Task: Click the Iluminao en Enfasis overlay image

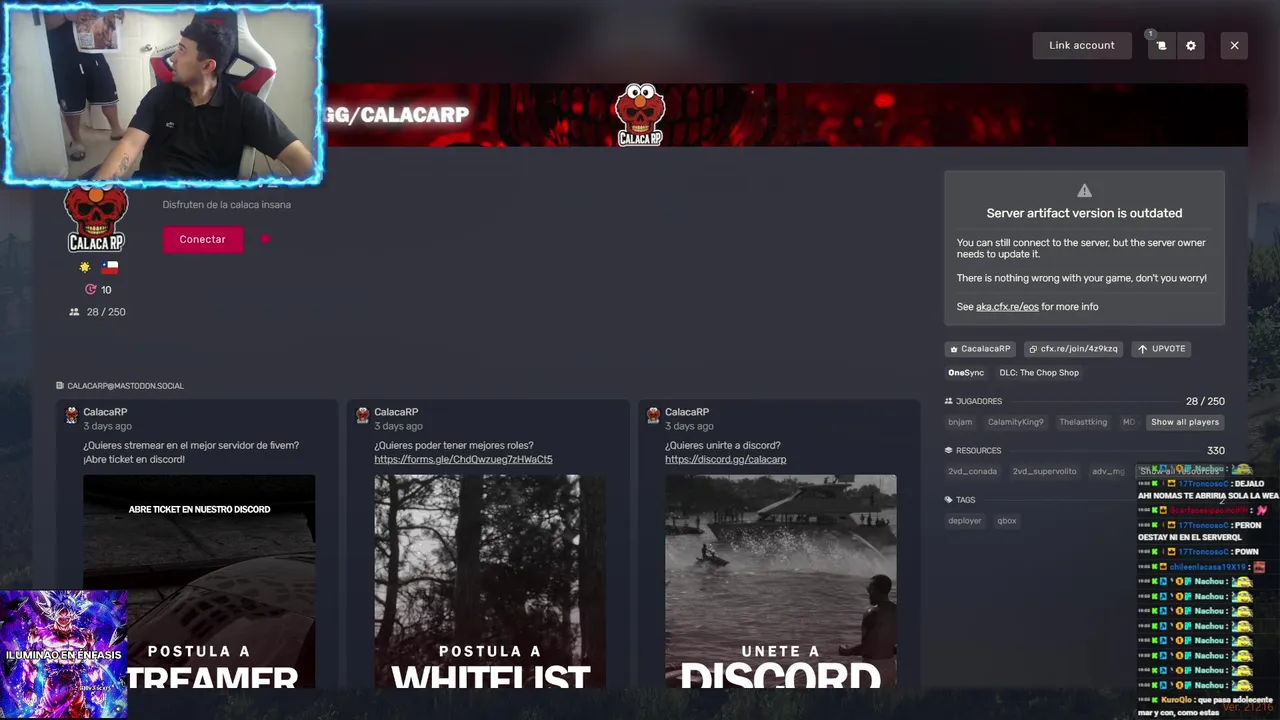Action: click(x=64, y=654)
